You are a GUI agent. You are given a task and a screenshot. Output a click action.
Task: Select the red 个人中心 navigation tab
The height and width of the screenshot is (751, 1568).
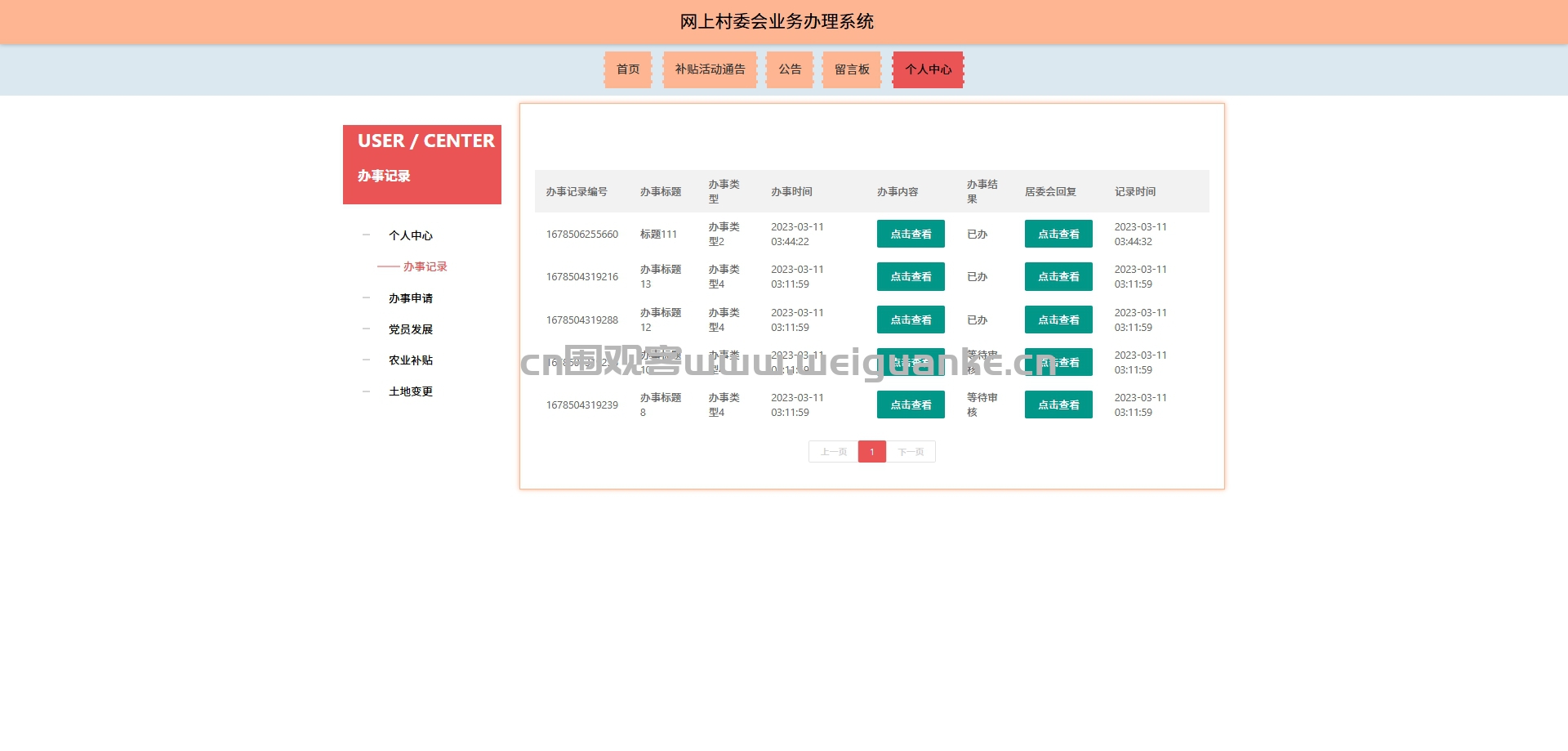coord(929,69)
